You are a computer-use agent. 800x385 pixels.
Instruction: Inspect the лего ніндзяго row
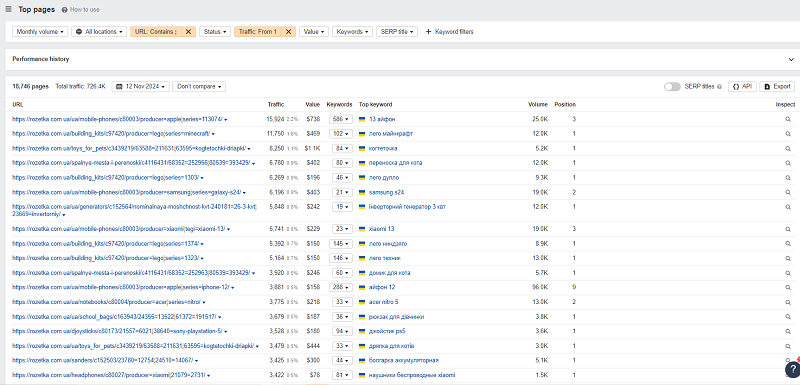click(788, 244)
